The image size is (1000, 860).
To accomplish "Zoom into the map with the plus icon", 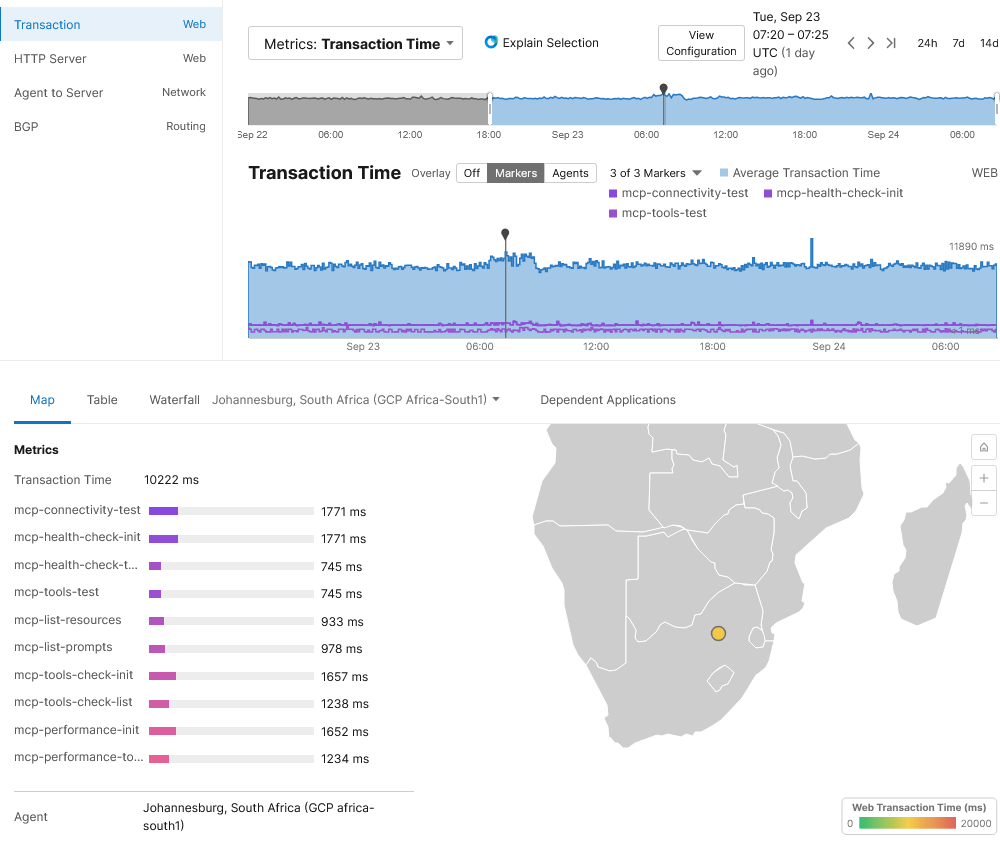I will (983, 478).
